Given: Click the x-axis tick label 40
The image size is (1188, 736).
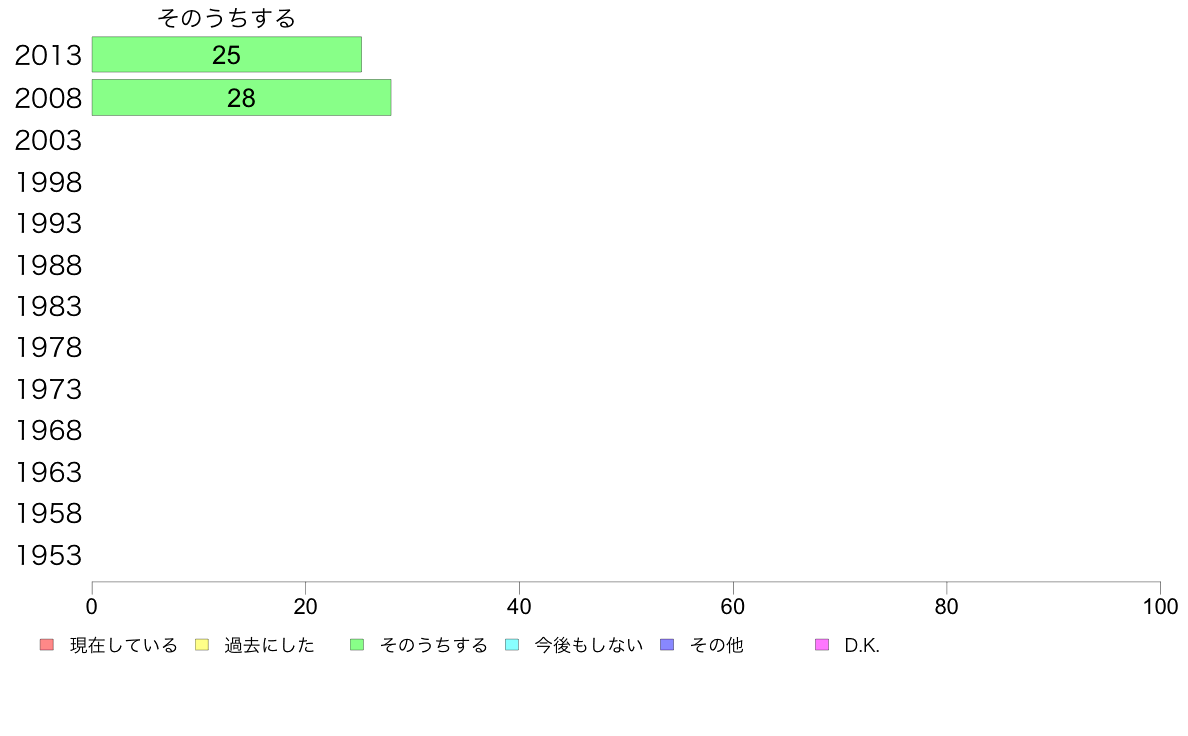Looking at the screenshot, I should [x=519, y=607].
